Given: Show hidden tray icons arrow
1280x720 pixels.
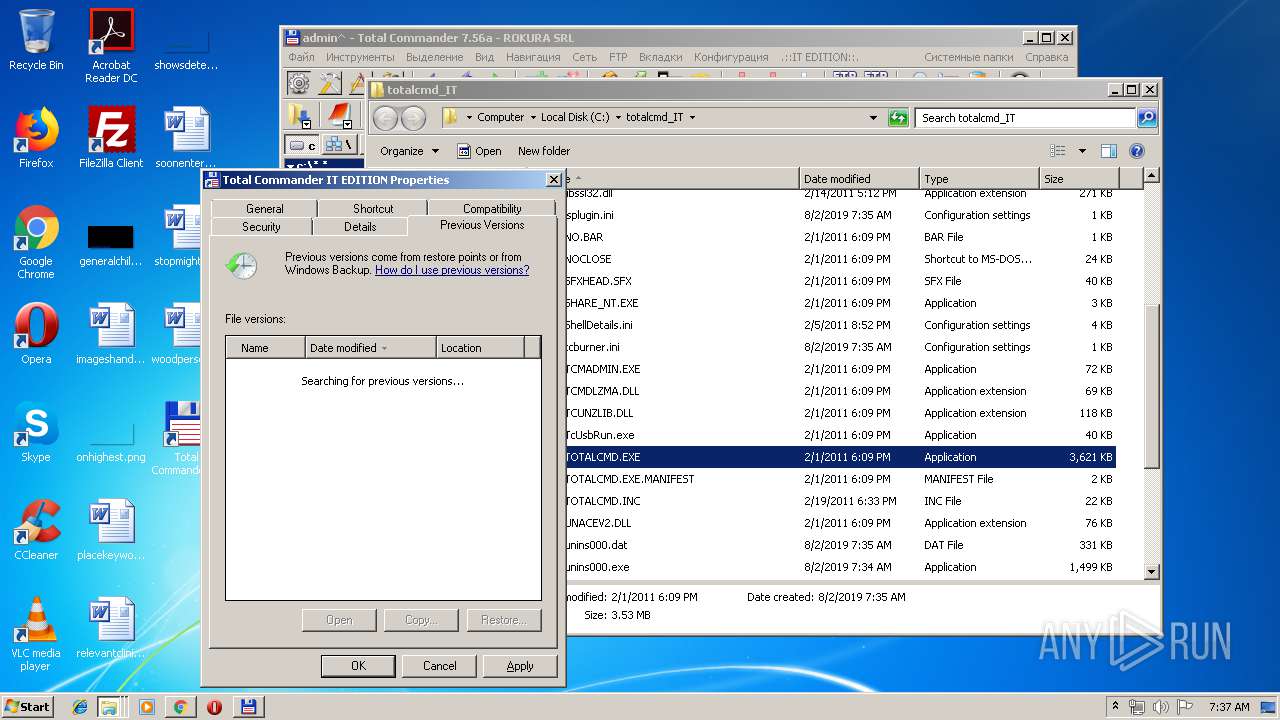Looking at the screenshot, I should (x=1115, y=706).
